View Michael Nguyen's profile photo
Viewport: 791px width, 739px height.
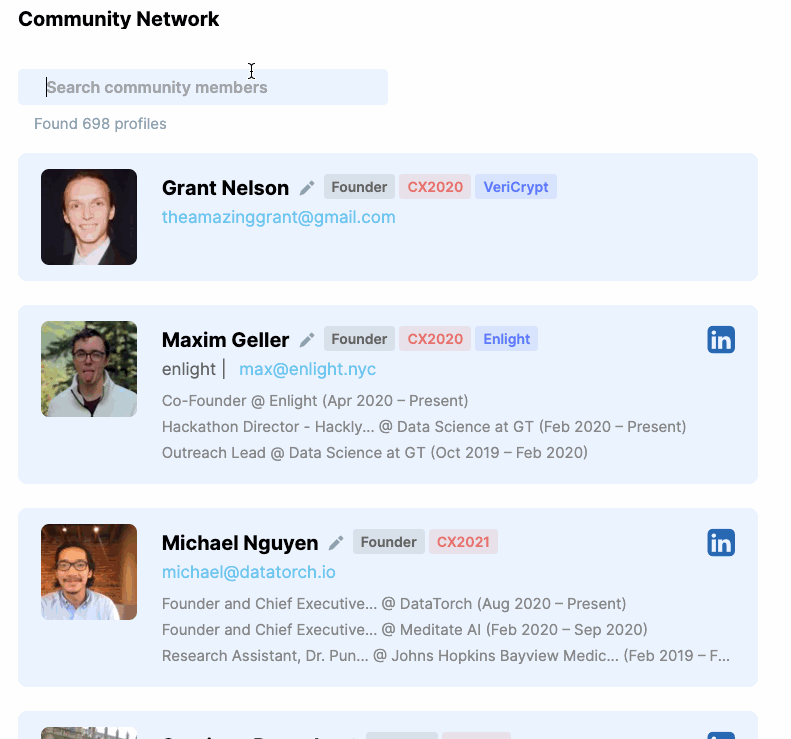click(89, 572)
